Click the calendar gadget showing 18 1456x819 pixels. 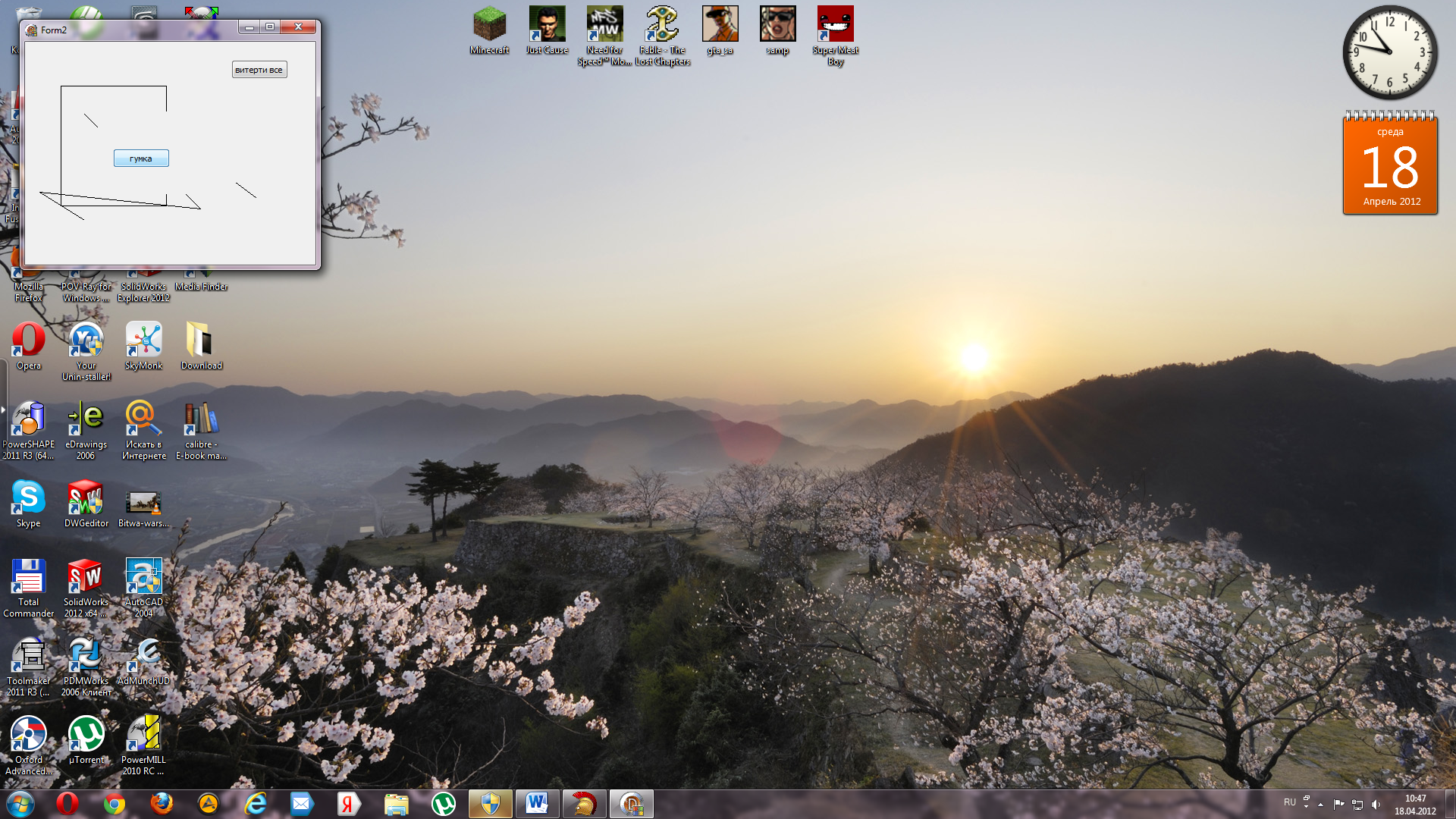pos(1390,163)
